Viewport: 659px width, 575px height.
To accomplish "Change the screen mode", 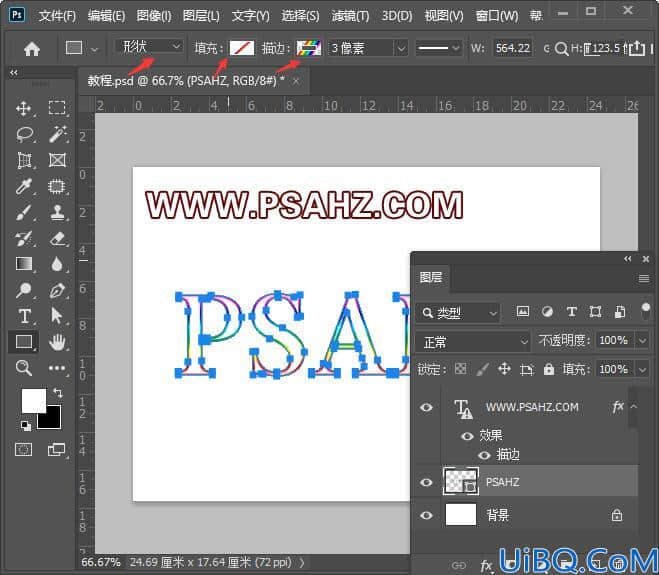I will tap(56, 449).
